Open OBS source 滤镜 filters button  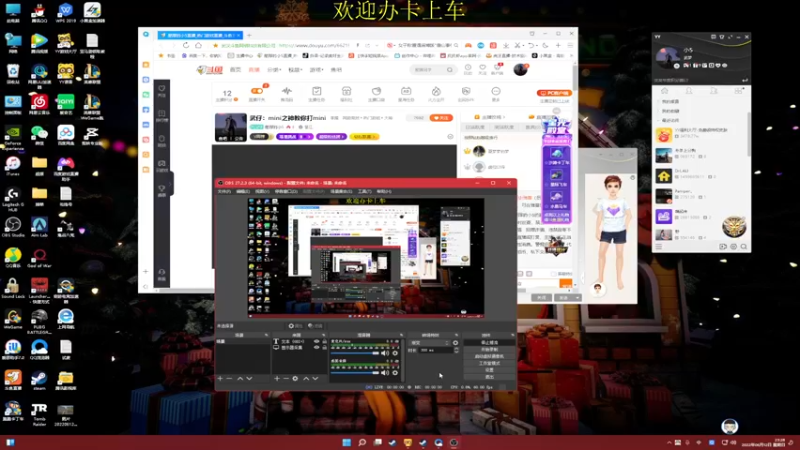coord(313,326)
